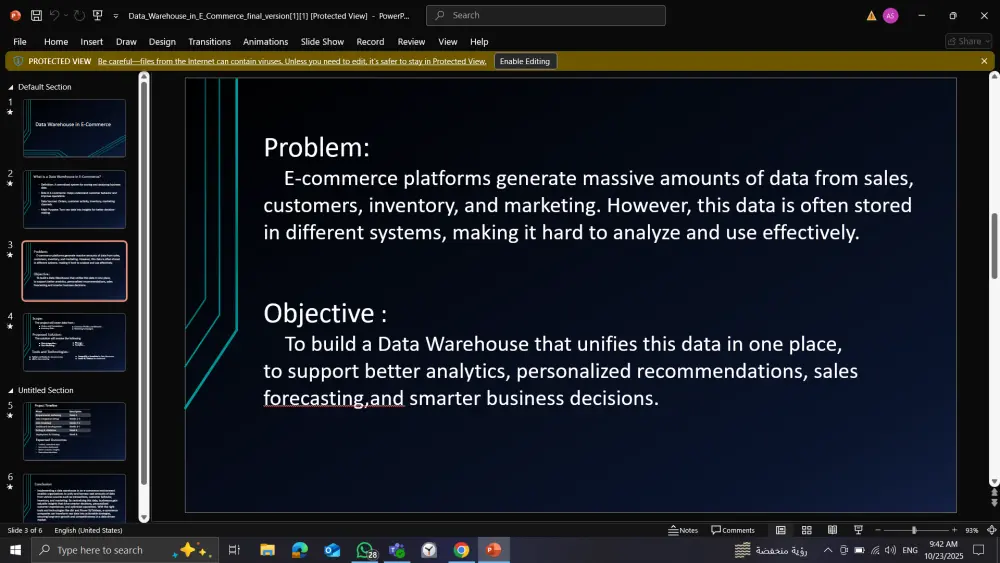Switch to the Animations tab
The image size is (1000, 563).
tap(265, 41)
